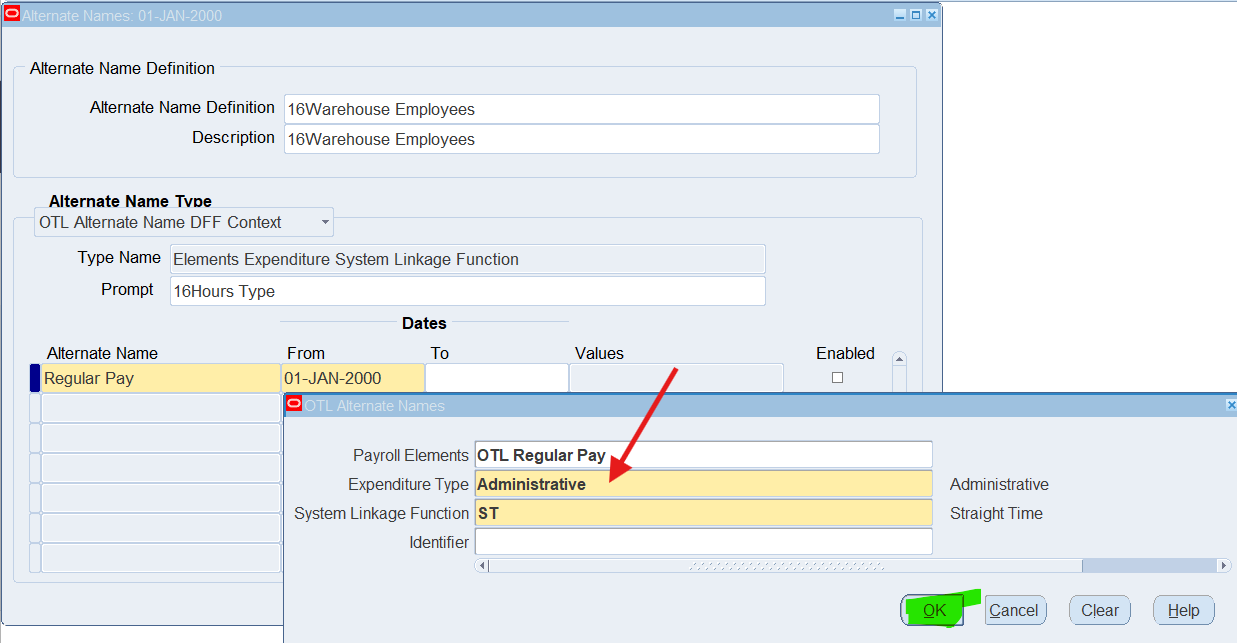
Task: Minimize the Alternate Names window
Action: tap(900, 15)
